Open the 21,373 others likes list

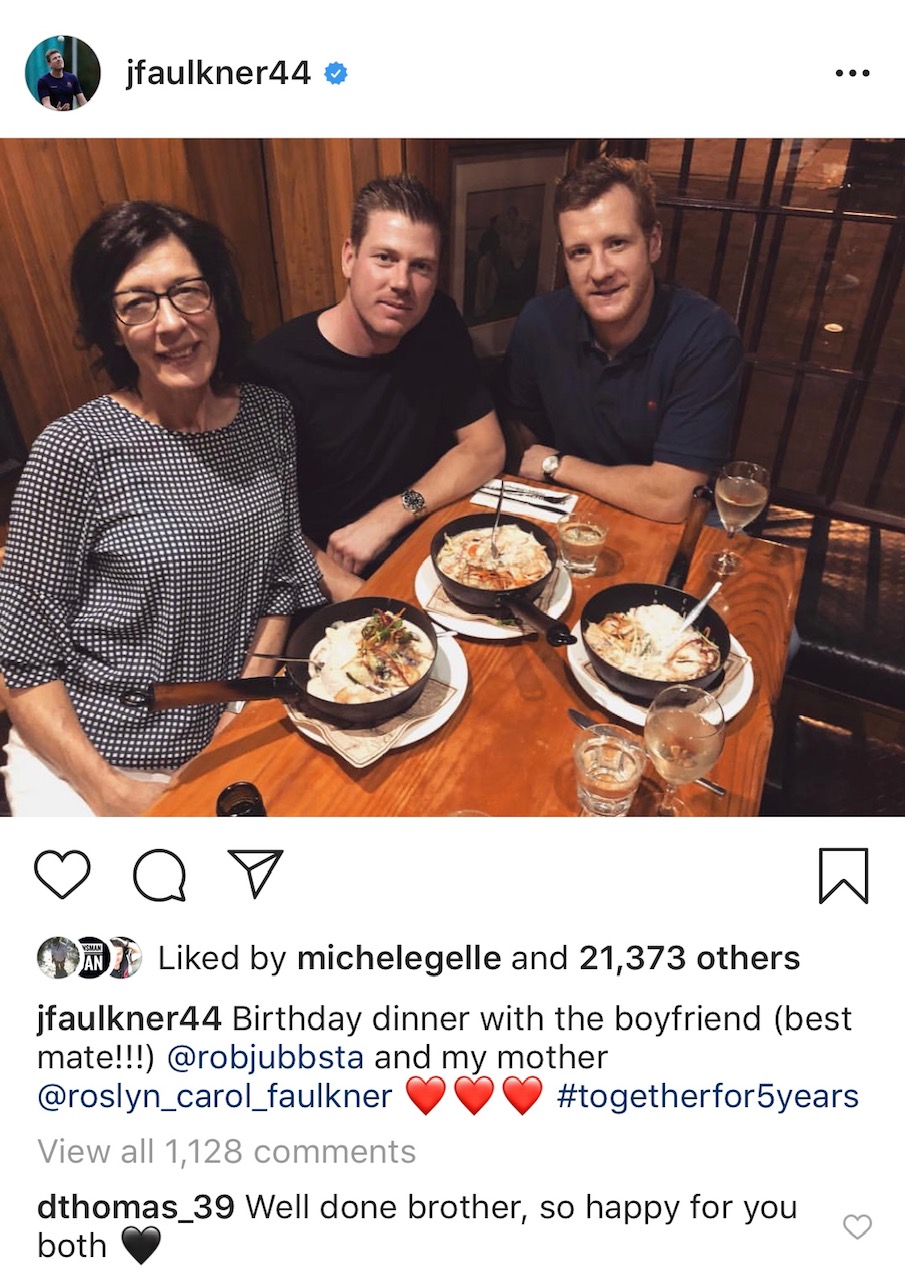[x=690, y=958]
